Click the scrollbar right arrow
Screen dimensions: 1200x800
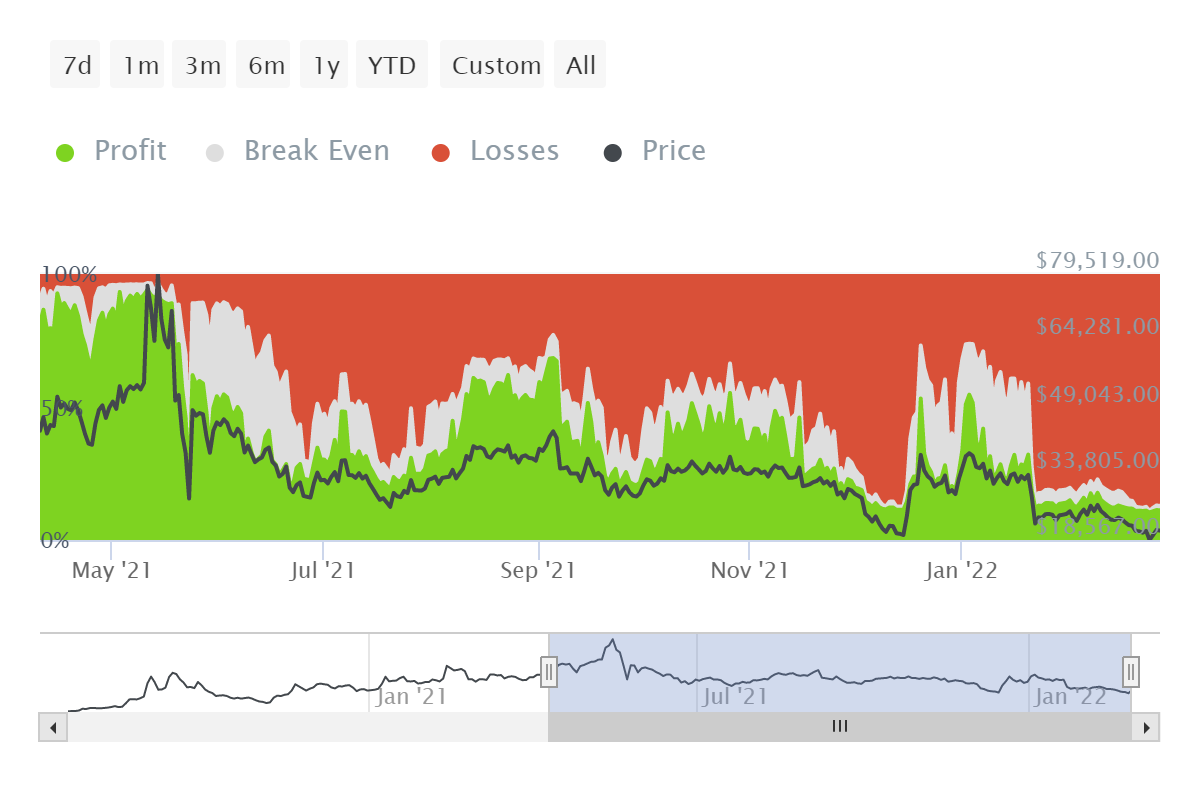[1146, 727]
